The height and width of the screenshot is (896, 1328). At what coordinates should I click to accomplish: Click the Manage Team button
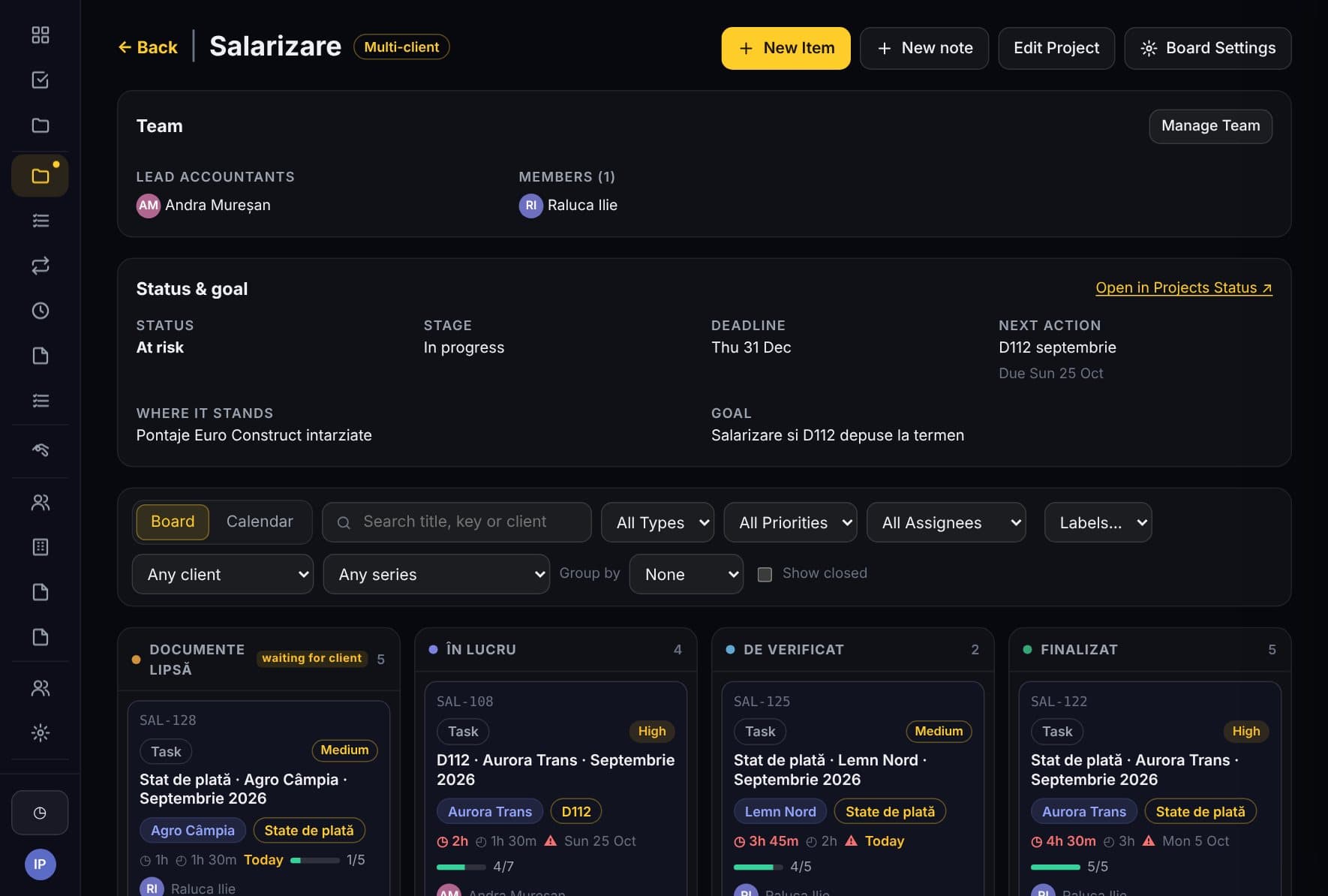(1210, 126)
